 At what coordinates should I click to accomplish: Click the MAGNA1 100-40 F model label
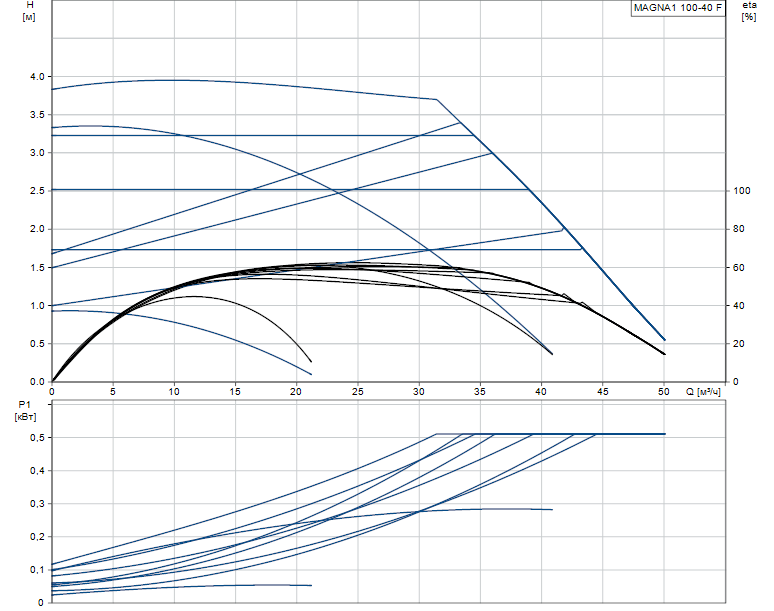[x=678, y=7]
